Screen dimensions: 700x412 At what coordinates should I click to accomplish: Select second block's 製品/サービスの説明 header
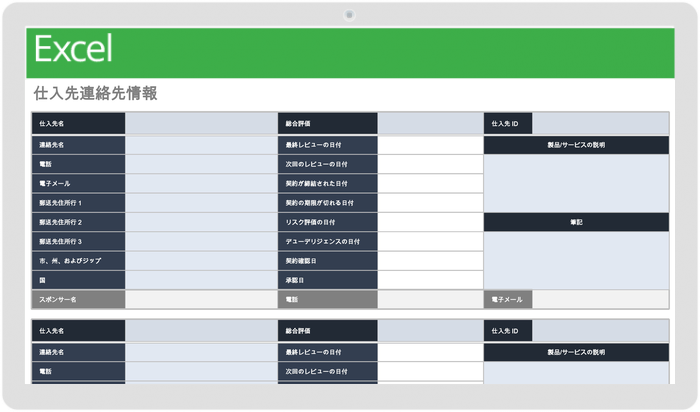tap(576, 352)
